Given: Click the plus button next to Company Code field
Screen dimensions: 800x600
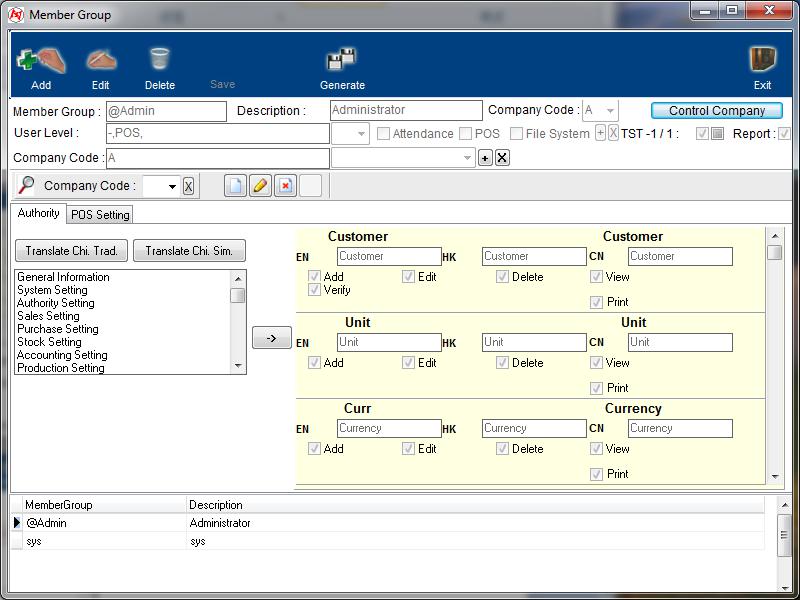Looking at the screenshot, I should tap(485, 158).
